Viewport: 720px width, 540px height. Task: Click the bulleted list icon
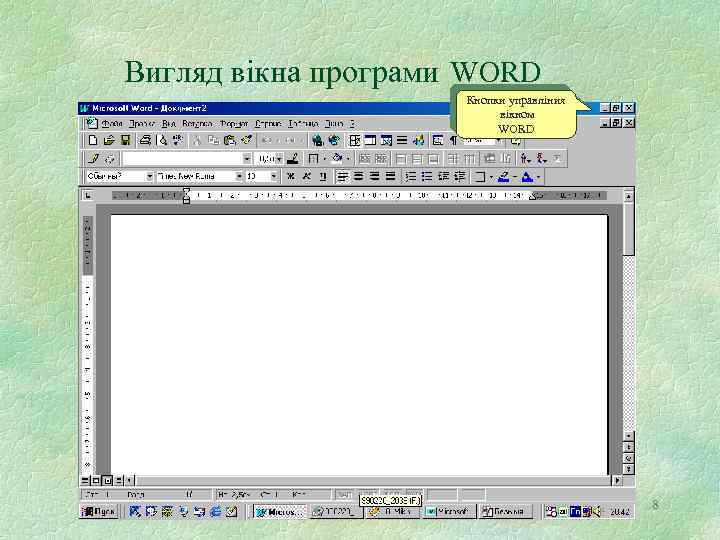pos(427,176)
